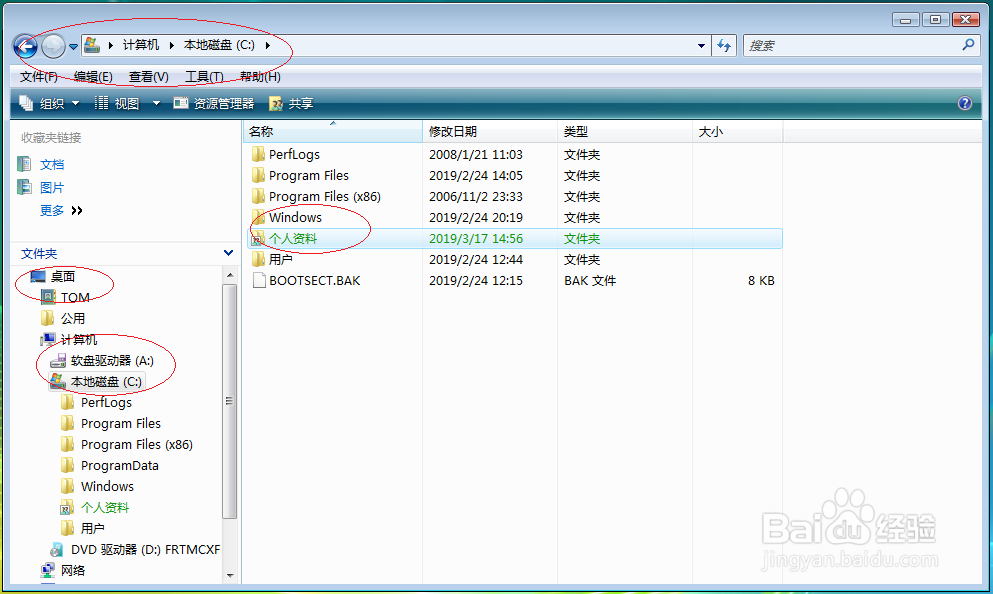Open the recent pages dropdown arrow
Viewport: 993px width, 594px height.
73,47
